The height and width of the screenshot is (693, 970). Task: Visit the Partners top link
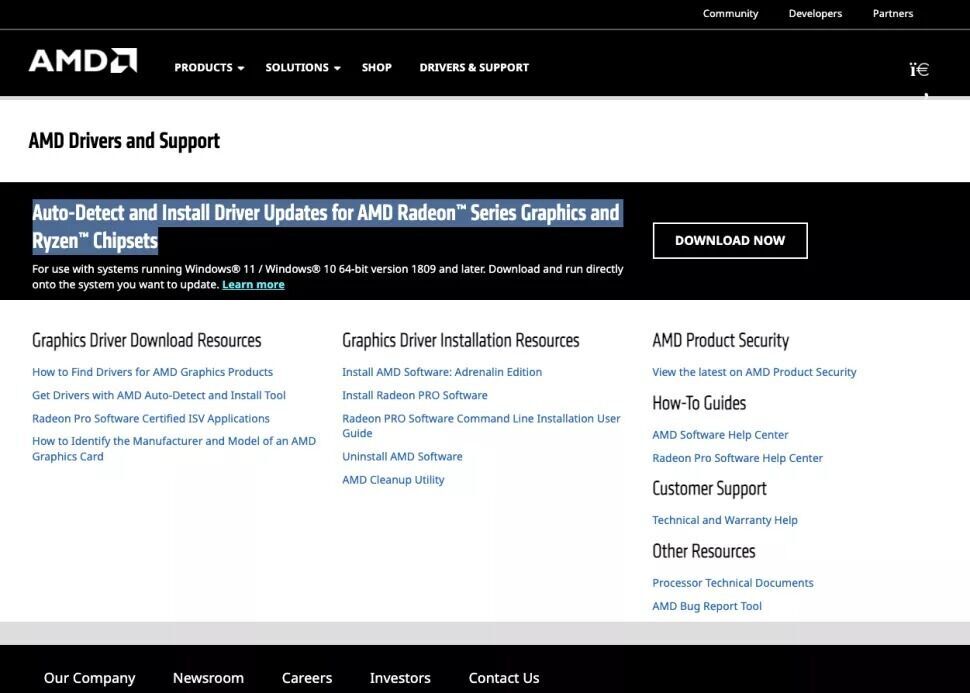[892, 14]
